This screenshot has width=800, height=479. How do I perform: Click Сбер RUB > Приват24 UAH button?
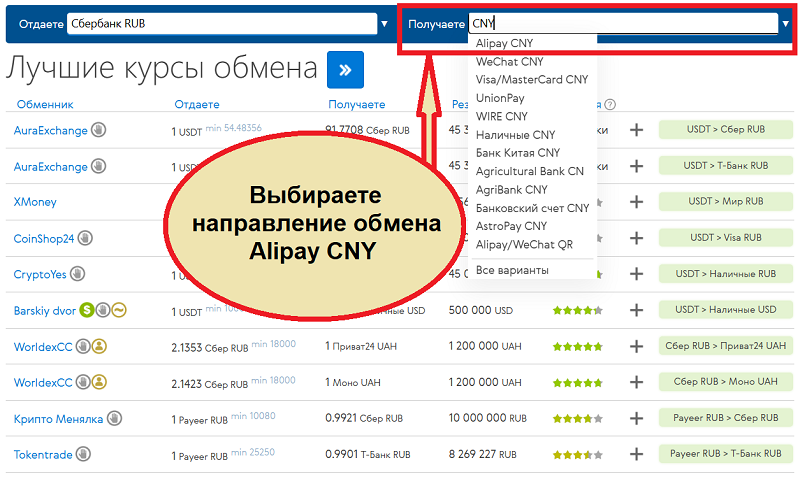point(726,346)
